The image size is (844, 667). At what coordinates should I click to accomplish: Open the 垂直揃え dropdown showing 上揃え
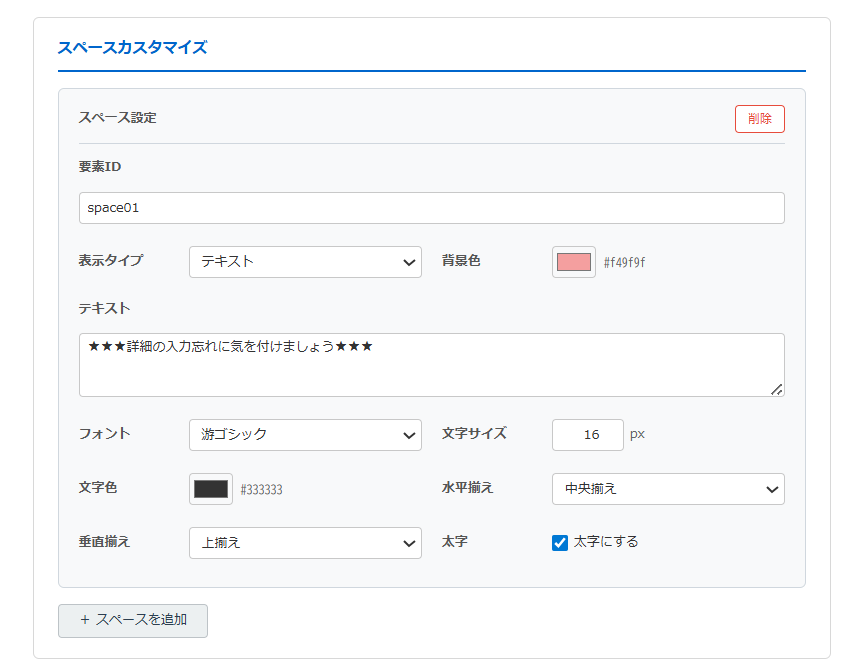pos(305,543)
